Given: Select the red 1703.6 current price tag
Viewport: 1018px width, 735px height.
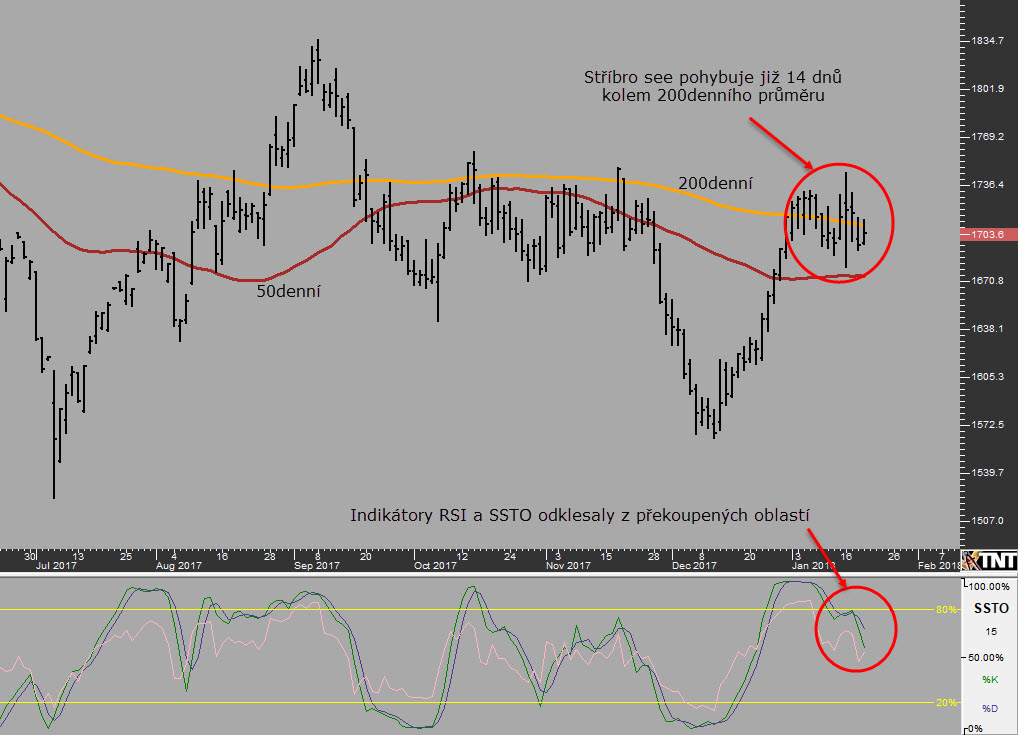Looking at the screenshot, I should tap(988, 234).
